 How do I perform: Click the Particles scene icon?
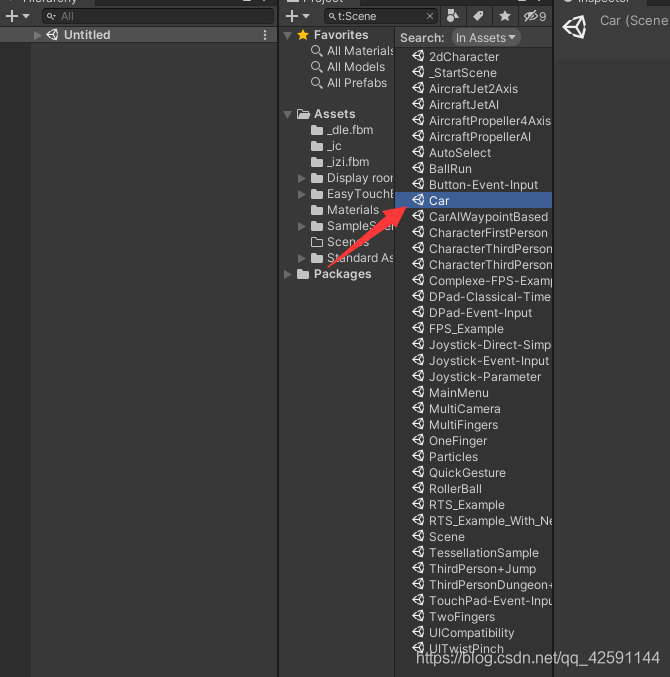click(418, 456)
